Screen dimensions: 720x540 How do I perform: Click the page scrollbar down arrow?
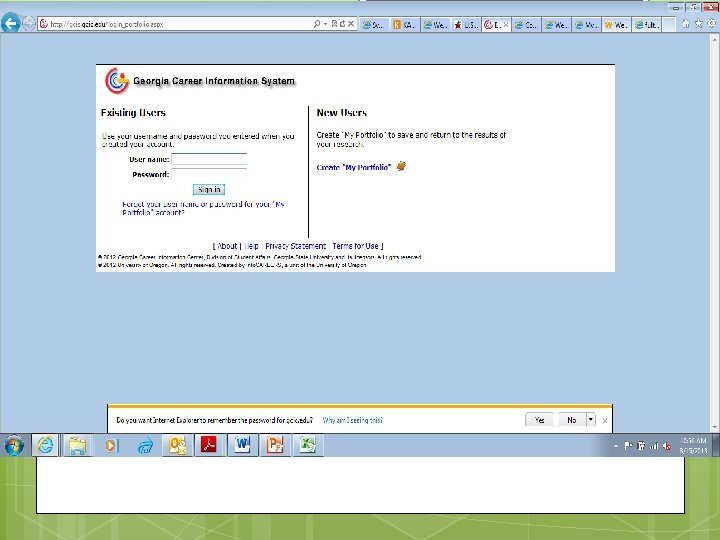[x=714, y=428]
